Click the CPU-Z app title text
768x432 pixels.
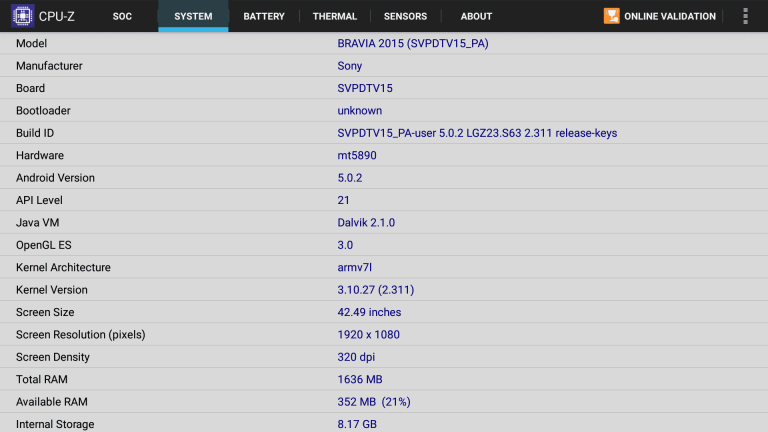tap(59, 16)
